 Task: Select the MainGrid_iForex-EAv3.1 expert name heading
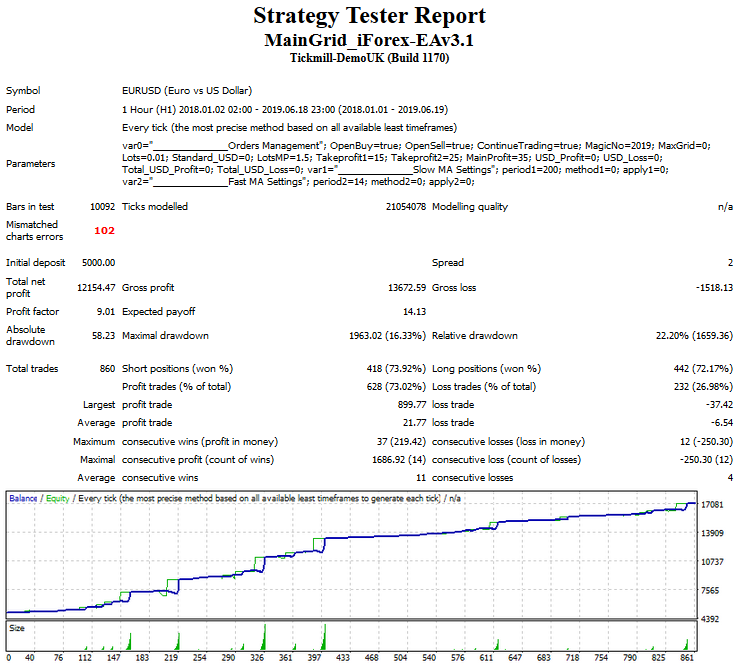[369, 40]
